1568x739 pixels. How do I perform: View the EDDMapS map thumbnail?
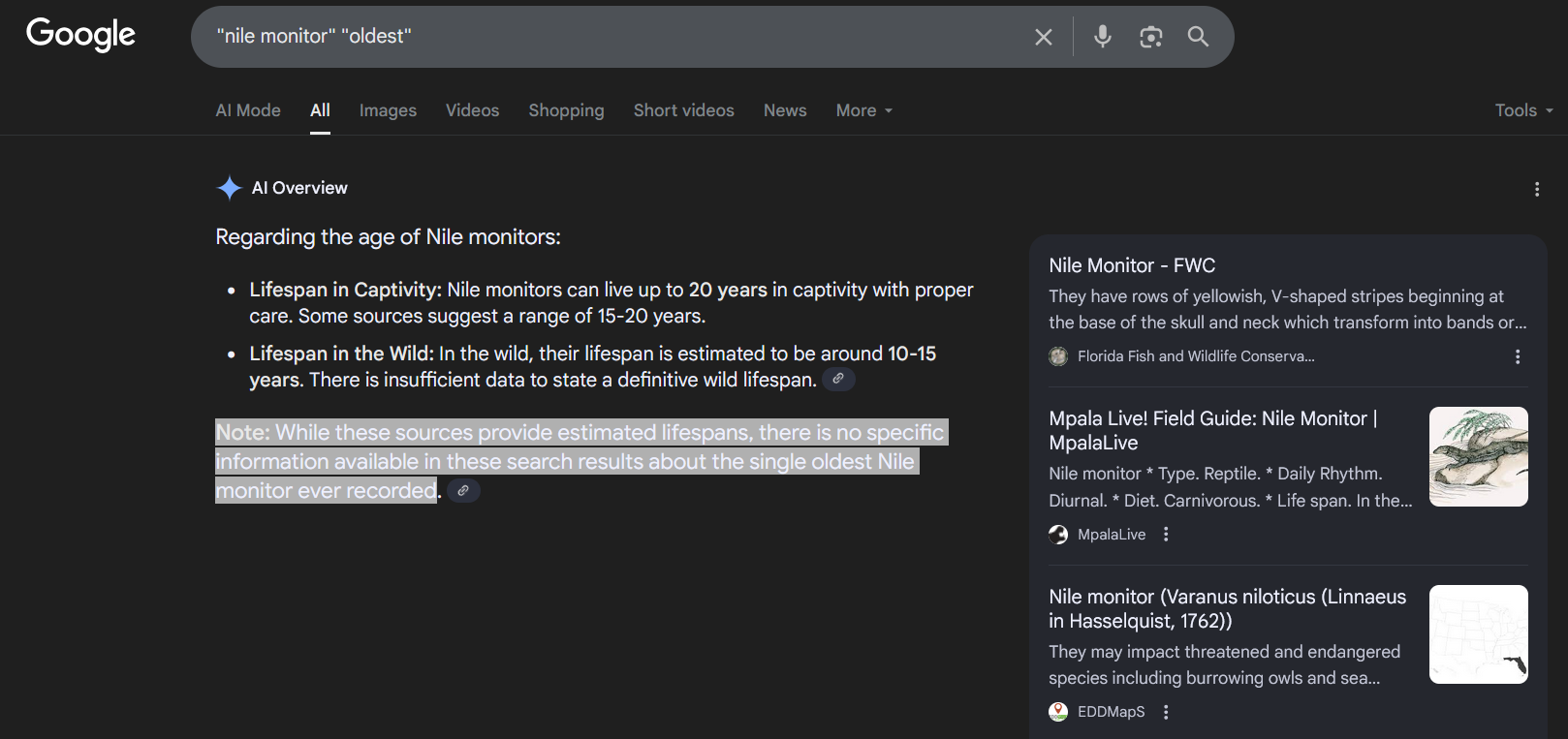pyautogui.click(x=1479, y=634)
